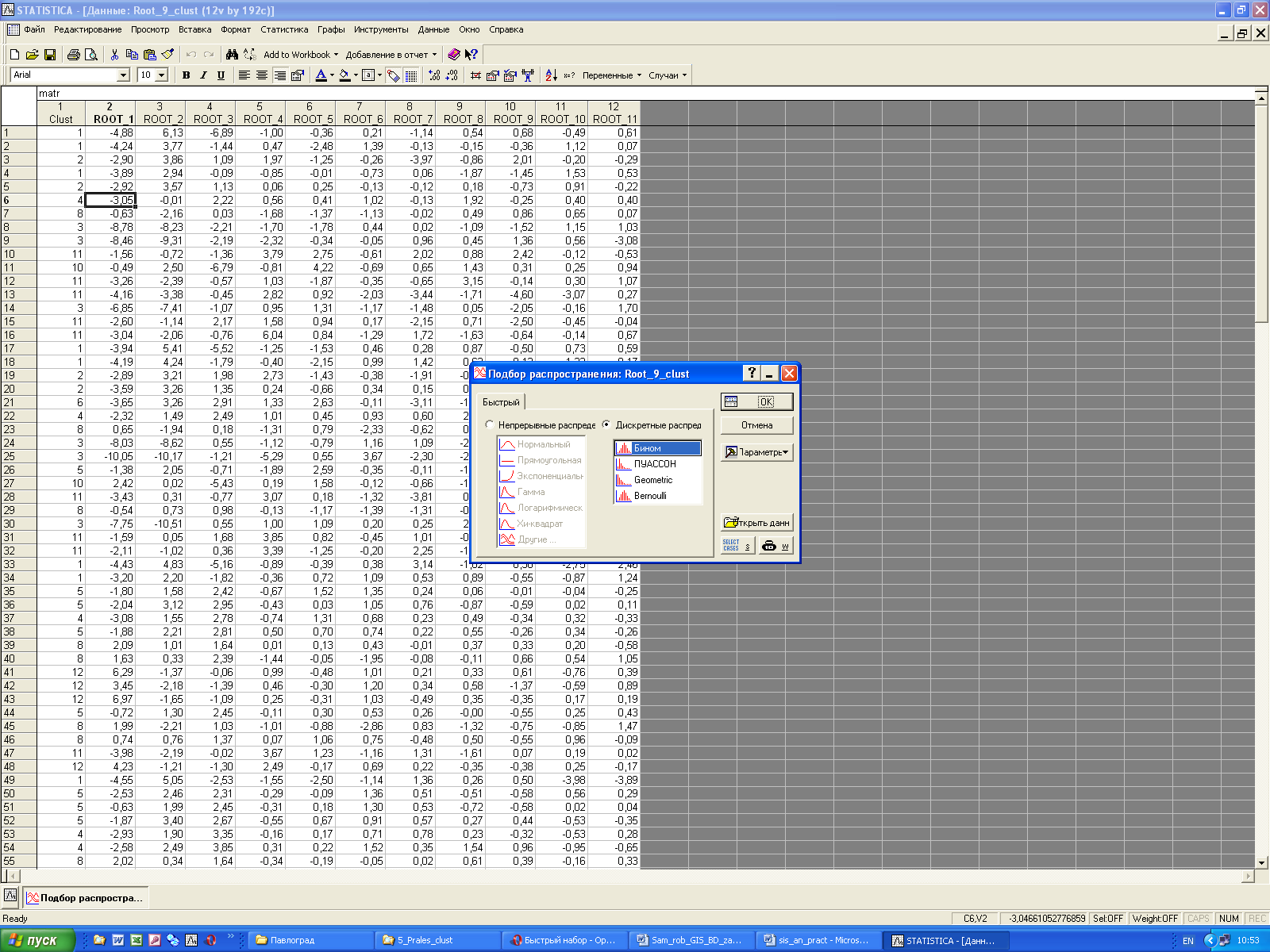1270x952 pixels.
Task: Open the Редактирование menu
Action: pyautogui.click(x=88, y=29)
